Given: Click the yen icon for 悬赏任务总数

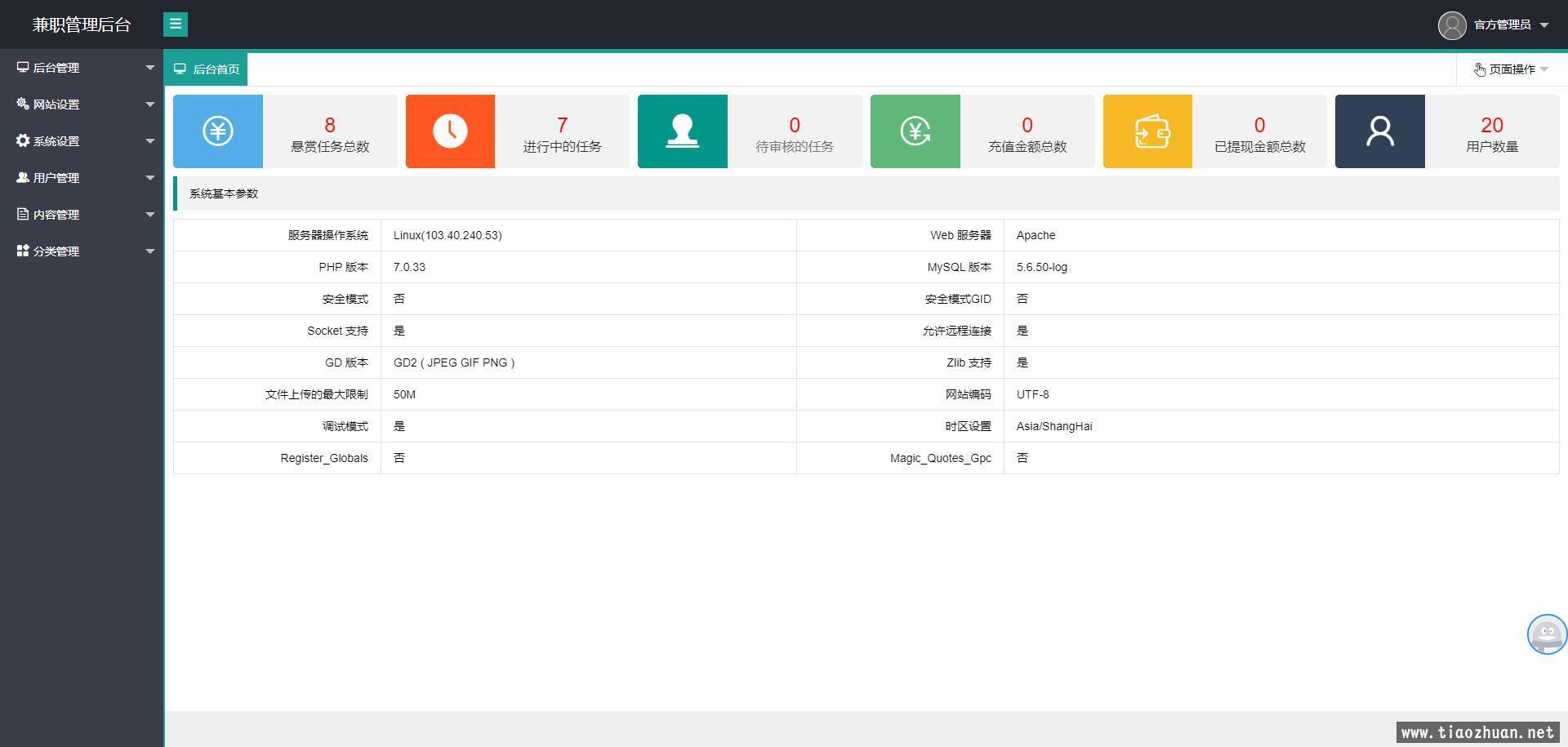Looking at the screenshot, I should 218,131.
